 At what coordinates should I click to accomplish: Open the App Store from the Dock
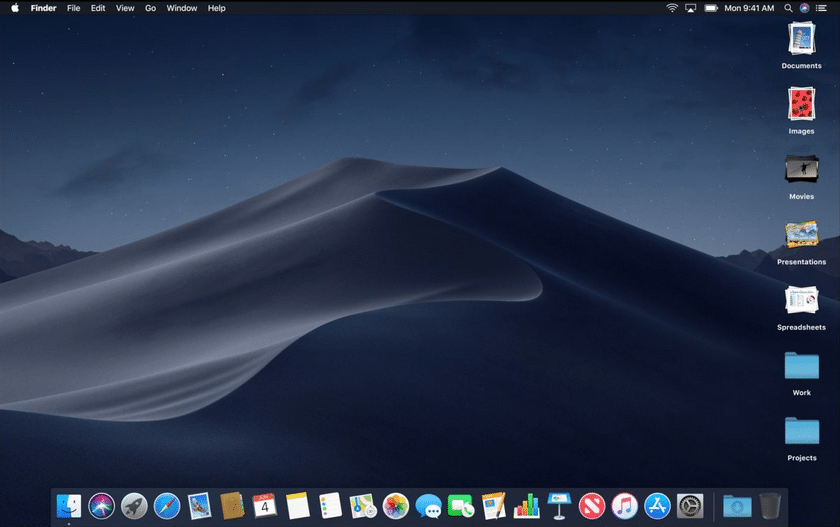pos(657,506)
